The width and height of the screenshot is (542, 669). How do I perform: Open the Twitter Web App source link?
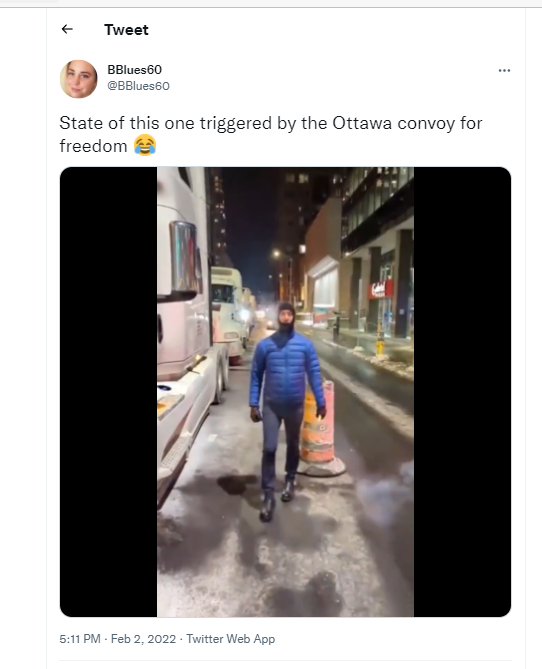(x=230, y=639)
